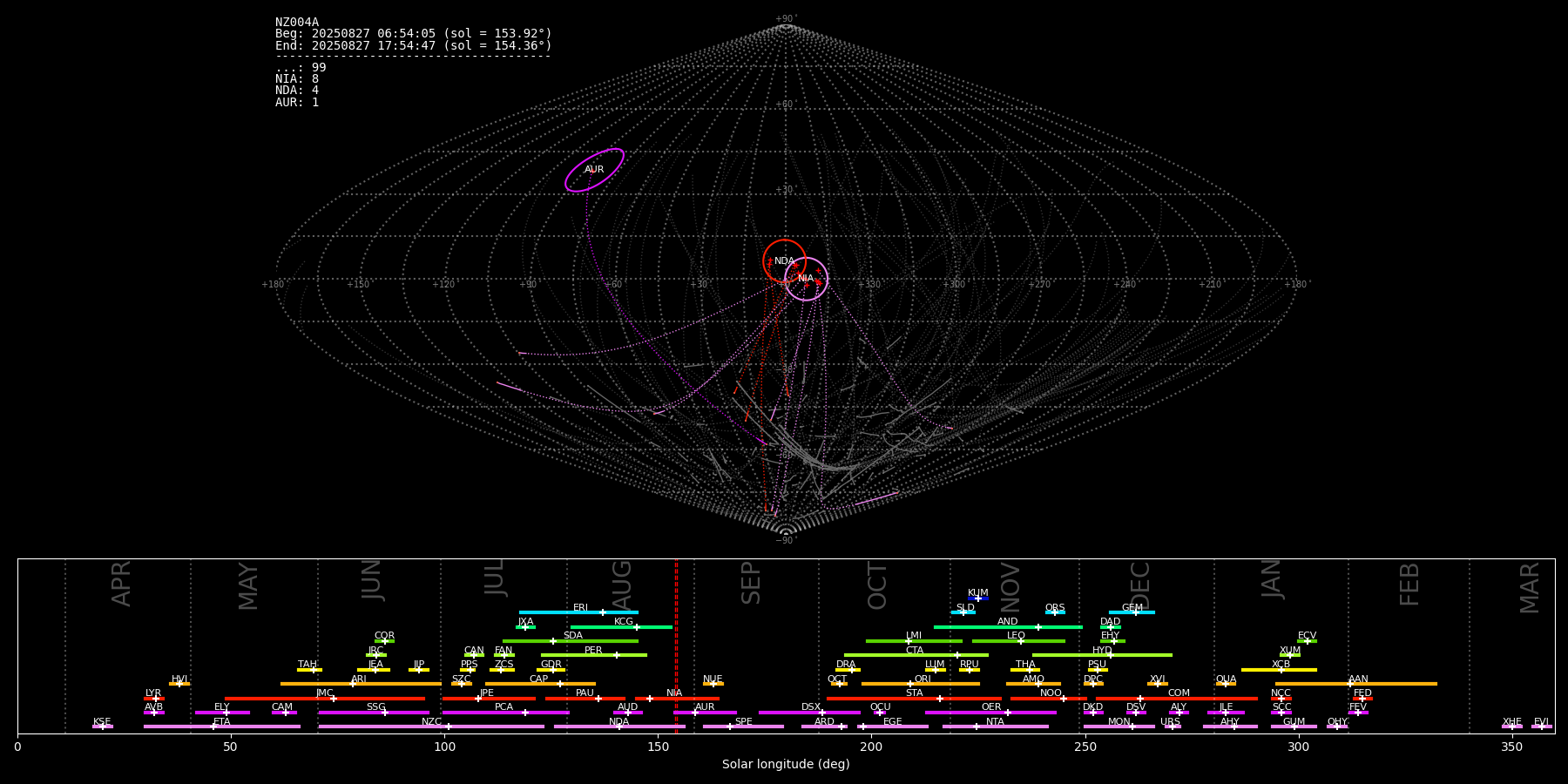Click the KSE shower label
The width and height of the screenshot is (1568, 784).
(102, 722)
